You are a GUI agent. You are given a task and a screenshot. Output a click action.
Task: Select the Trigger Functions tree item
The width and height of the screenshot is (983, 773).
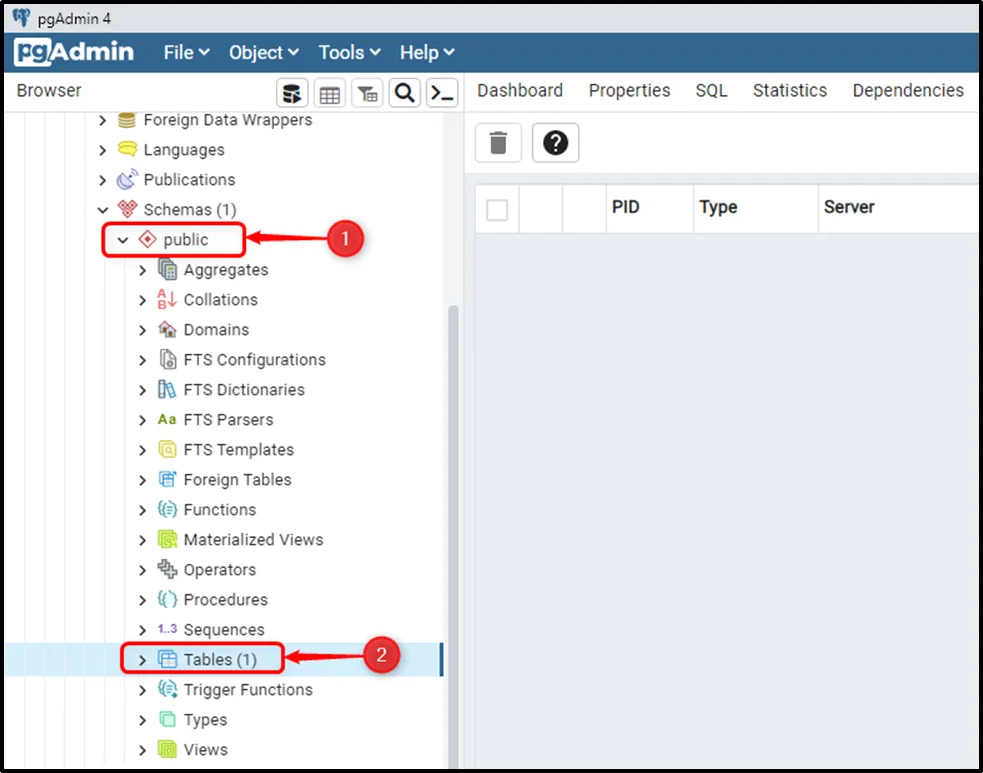click(247, 690)
